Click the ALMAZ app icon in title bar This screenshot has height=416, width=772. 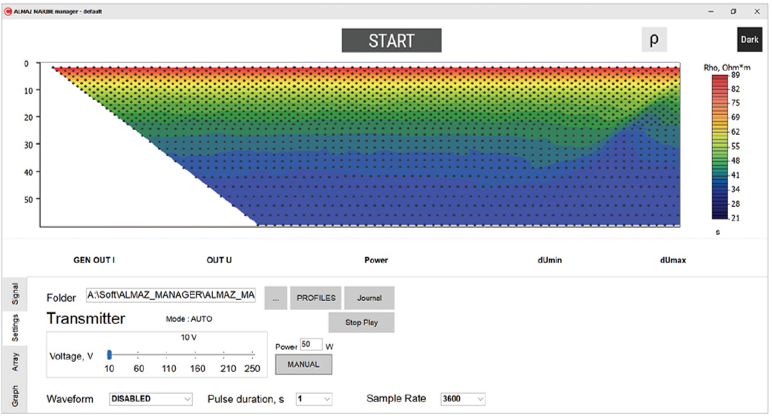(x=8, y=10)
